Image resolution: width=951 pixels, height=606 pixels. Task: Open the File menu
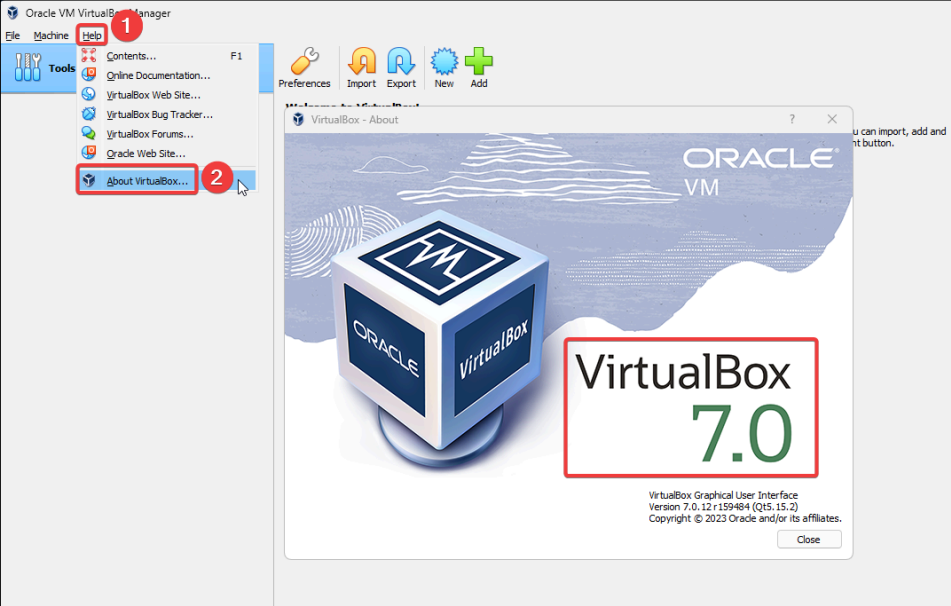tap(12, 36)
